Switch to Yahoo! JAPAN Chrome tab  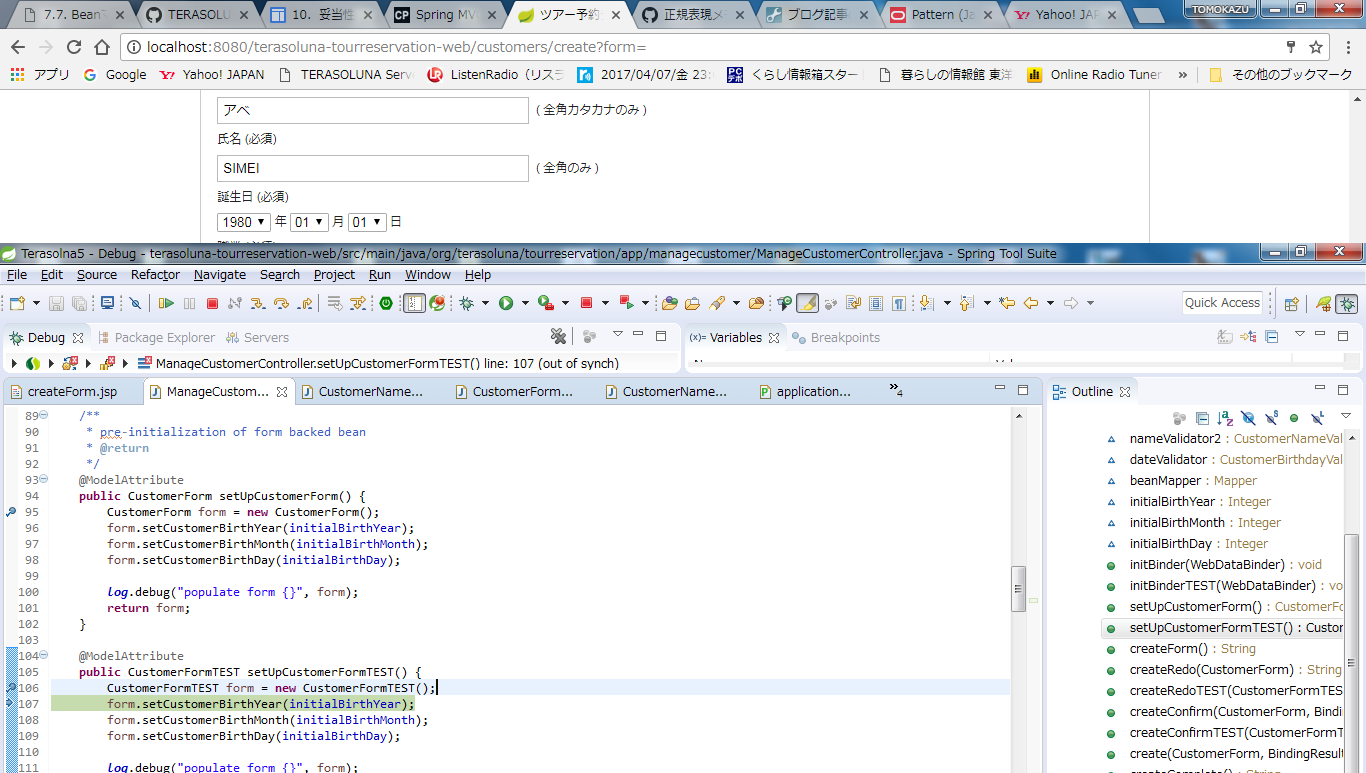point(1067,15)
